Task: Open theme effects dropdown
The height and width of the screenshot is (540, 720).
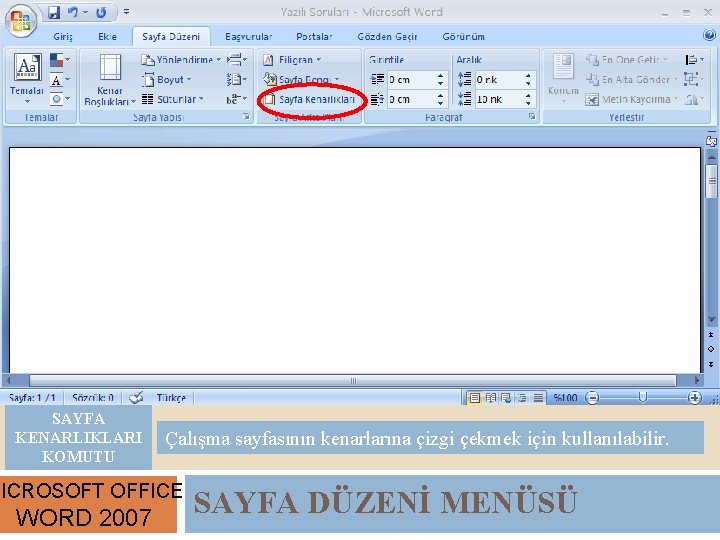Action: coord(60,99)
